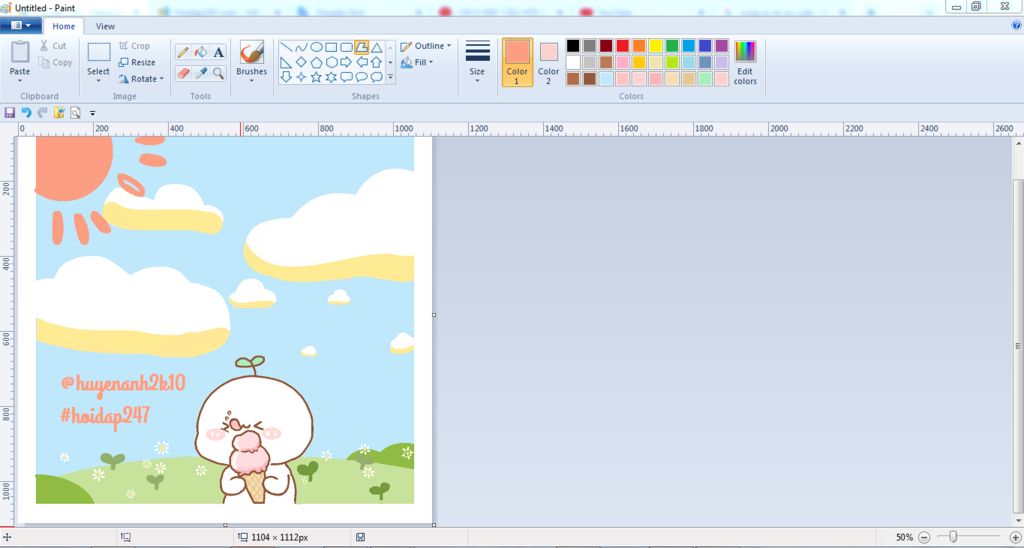The height and width of the screenshot is (548, 1024).
Task: Select the Eraser tool
Action: pyautogui.click(x=183, y=73)
